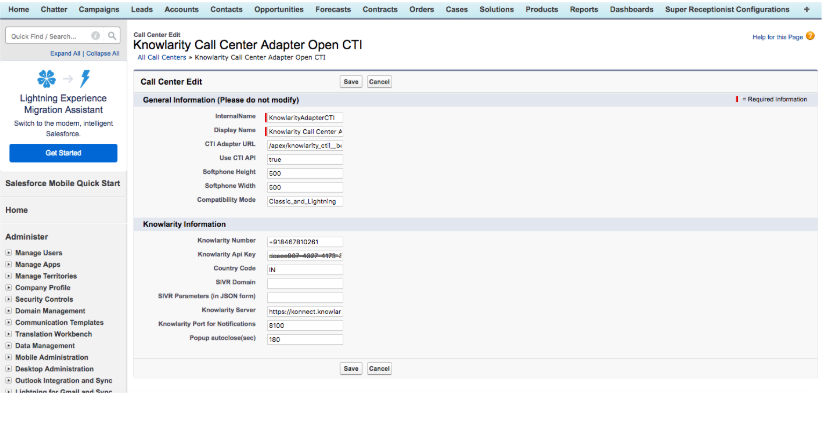Open the Dashboards tab
Viewport: 831px width, 428px height.
tap(632, 10)
